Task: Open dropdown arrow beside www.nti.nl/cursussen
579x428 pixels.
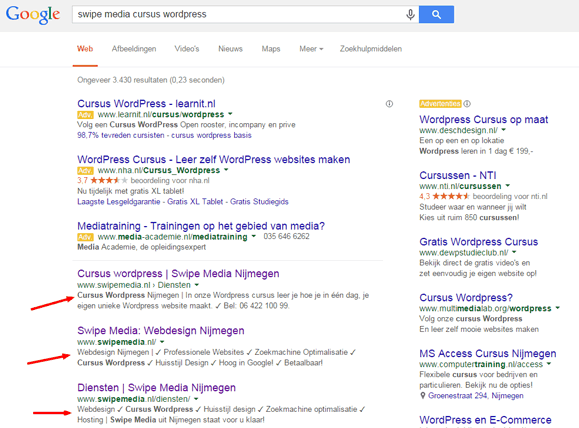Action: click(x=508, y=185)
